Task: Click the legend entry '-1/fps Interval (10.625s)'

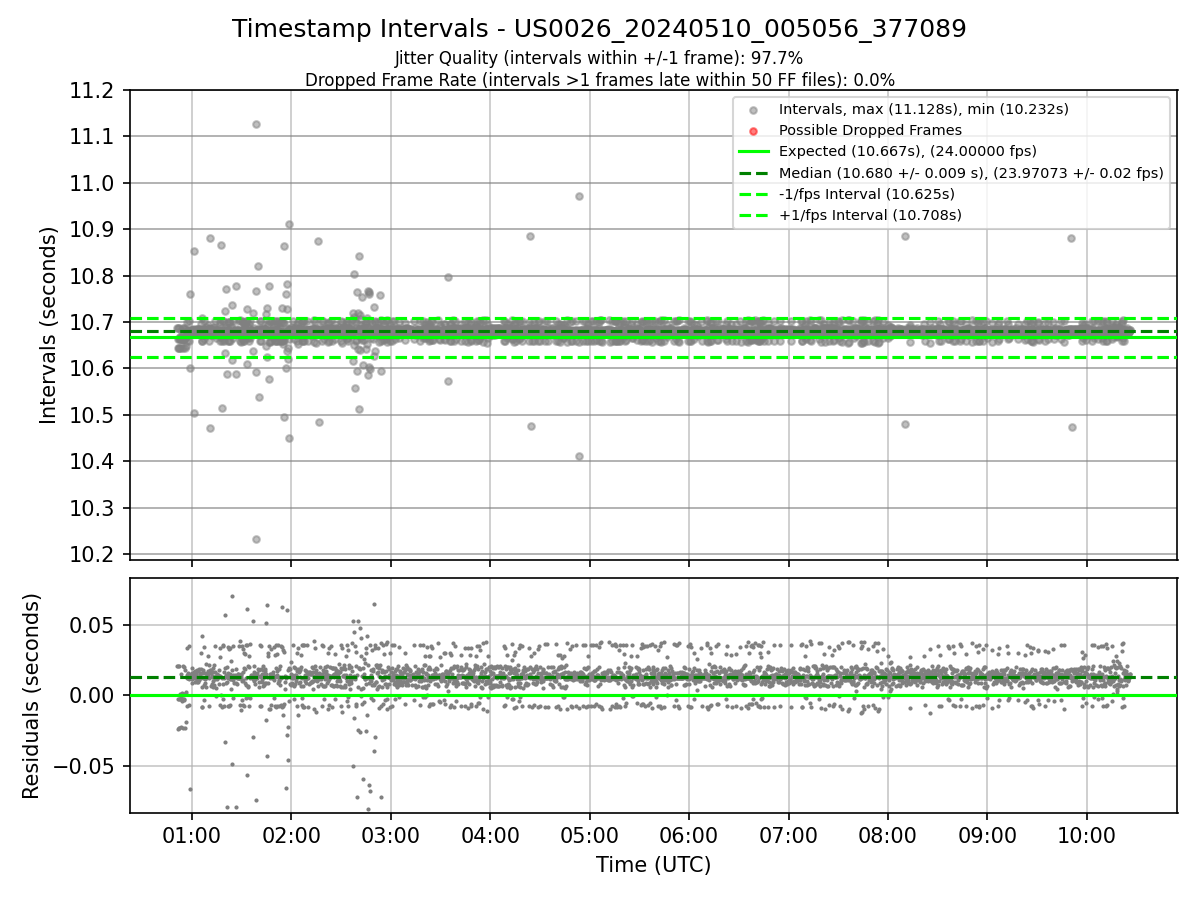Action: pyautogui.click(x=867, y=193)
